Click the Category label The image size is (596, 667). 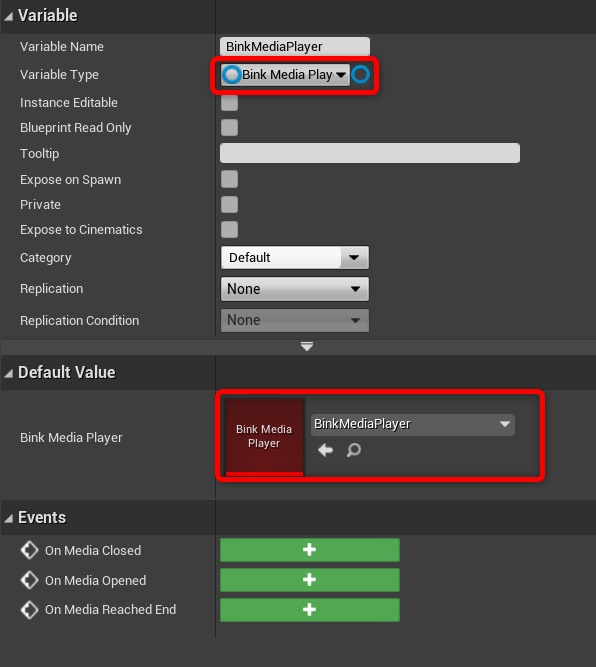pos(46,258)
